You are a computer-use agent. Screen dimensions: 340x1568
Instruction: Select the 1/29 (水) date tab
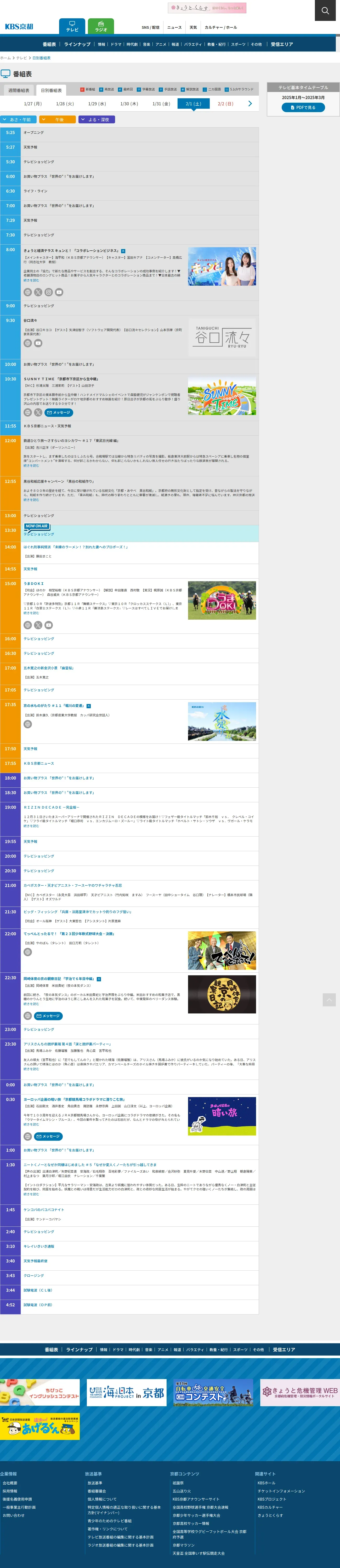tap(97, 103)
